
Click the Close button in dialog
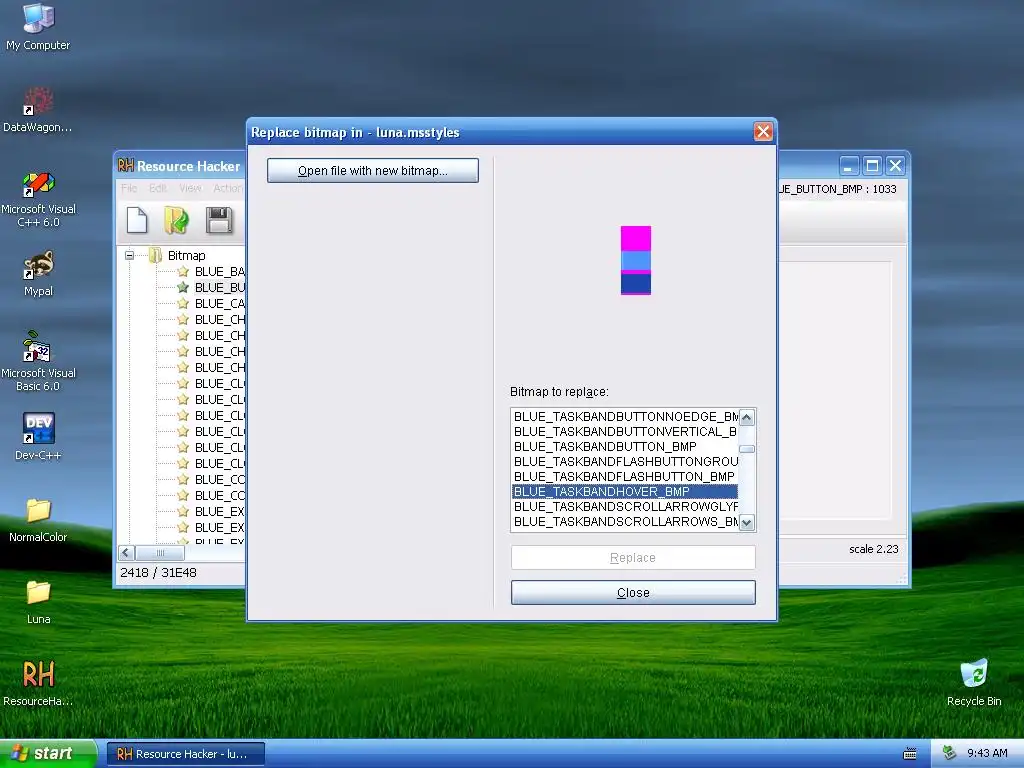pyautogui.click(x=633, y=592)
